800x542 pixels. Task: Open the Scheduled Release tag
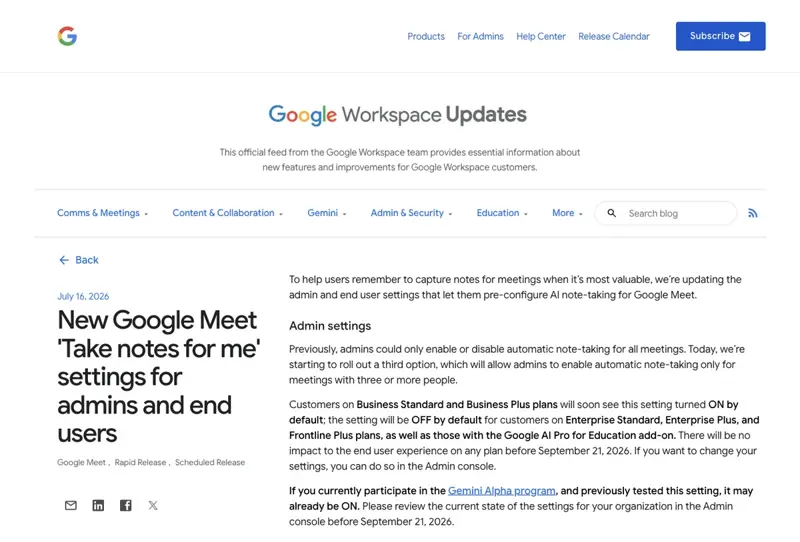click(210, 462)
